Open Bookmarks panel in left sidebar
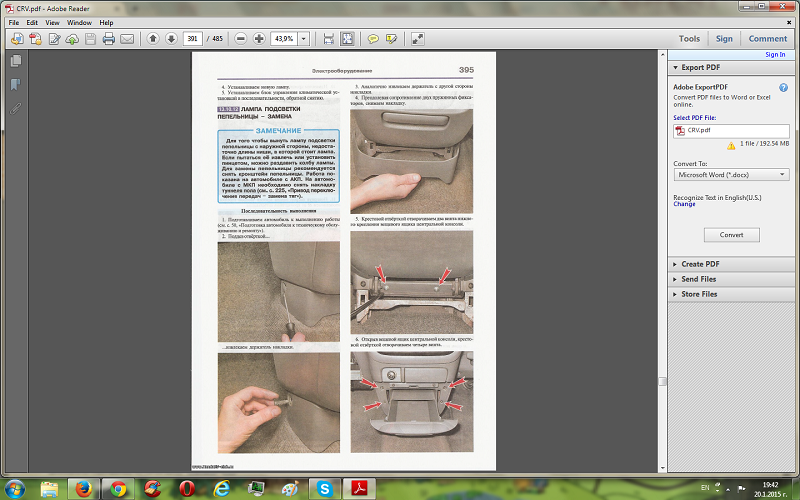Screen dimensions: 800x500 (x=16, y=84)
